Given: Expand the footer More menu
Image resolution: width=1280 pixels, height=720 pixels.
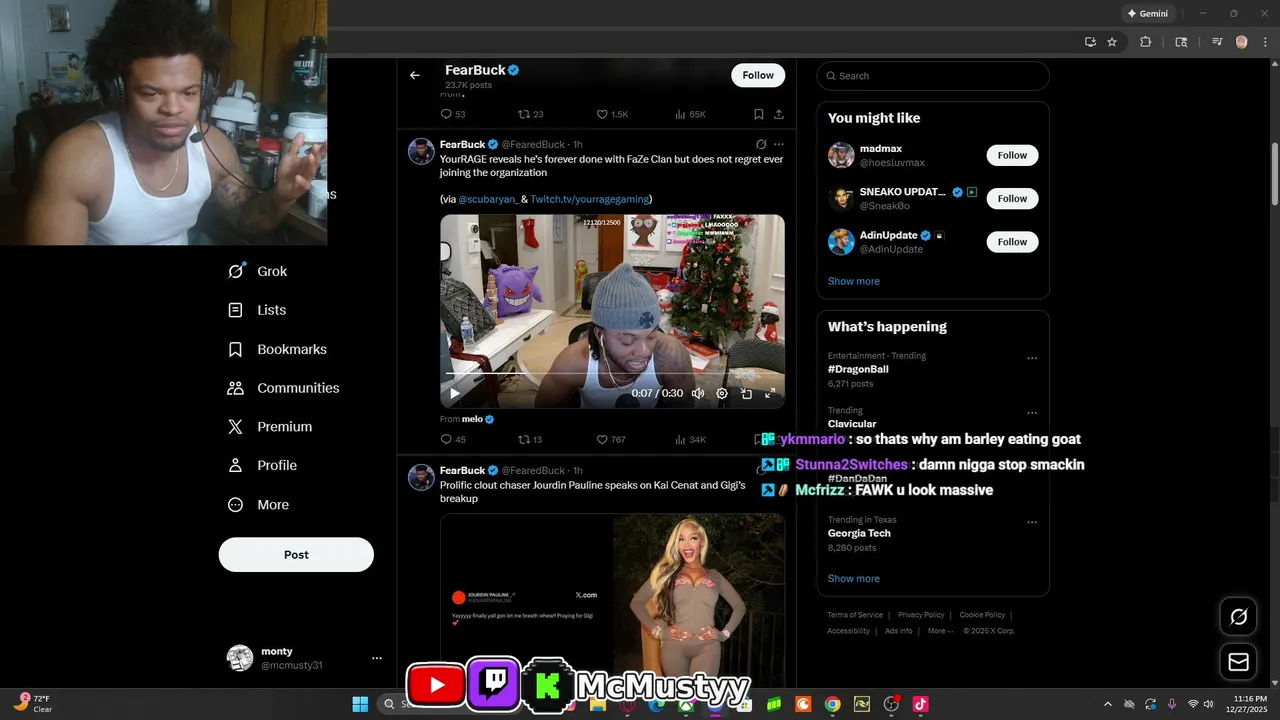Looking at the screenshot, I should pyautogui.click(x=940, y=631).
